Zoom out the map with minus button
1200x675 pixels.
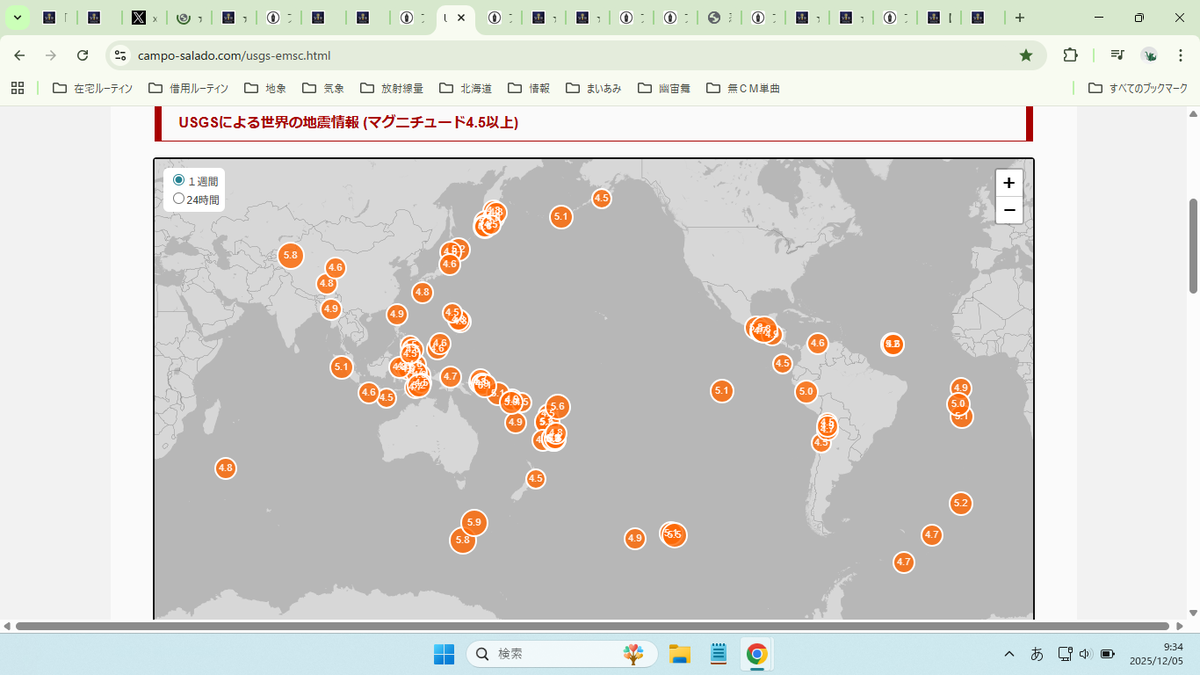tap(1009, 210)
